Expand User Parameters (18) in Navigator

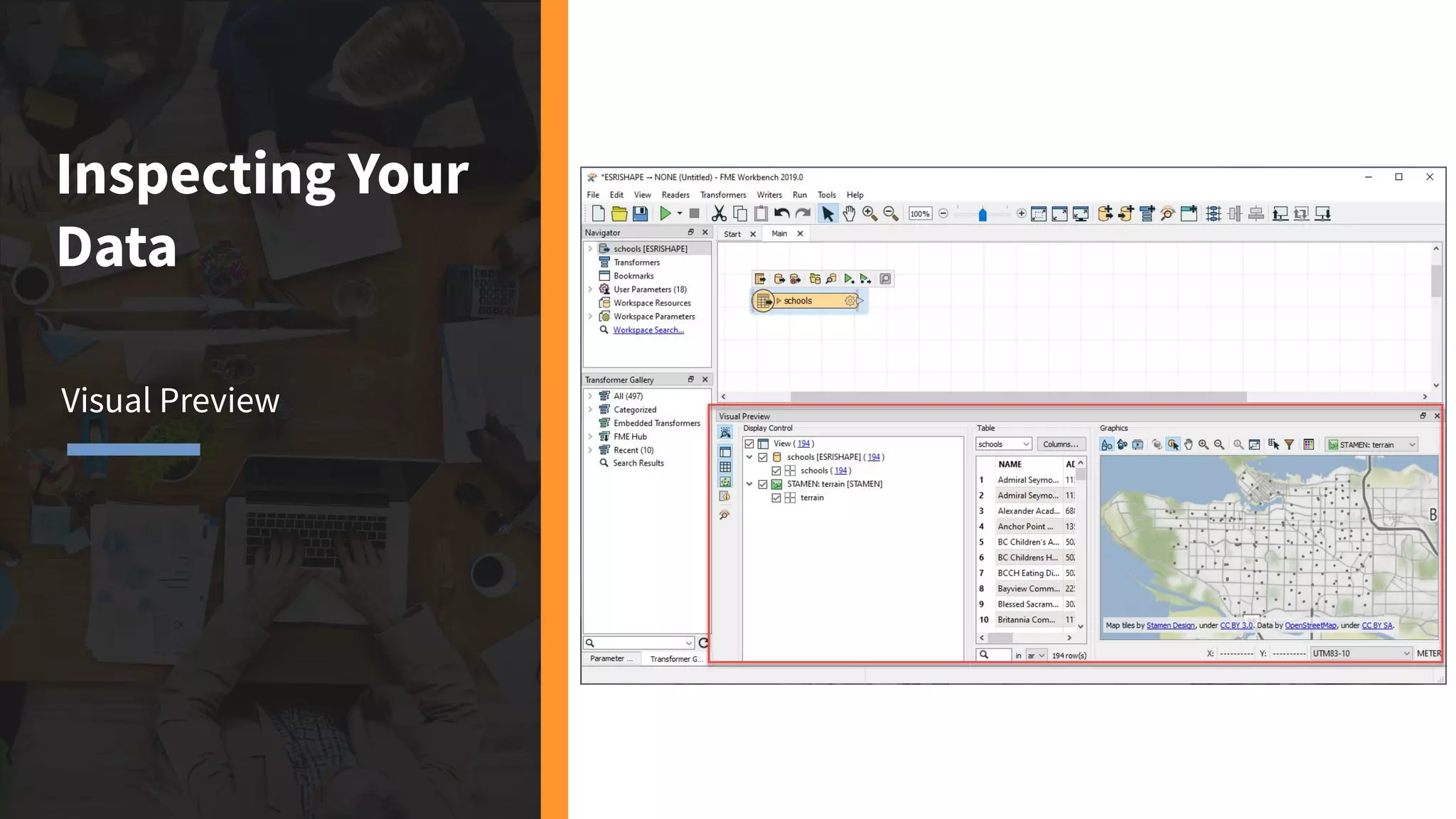coord(590,289)
